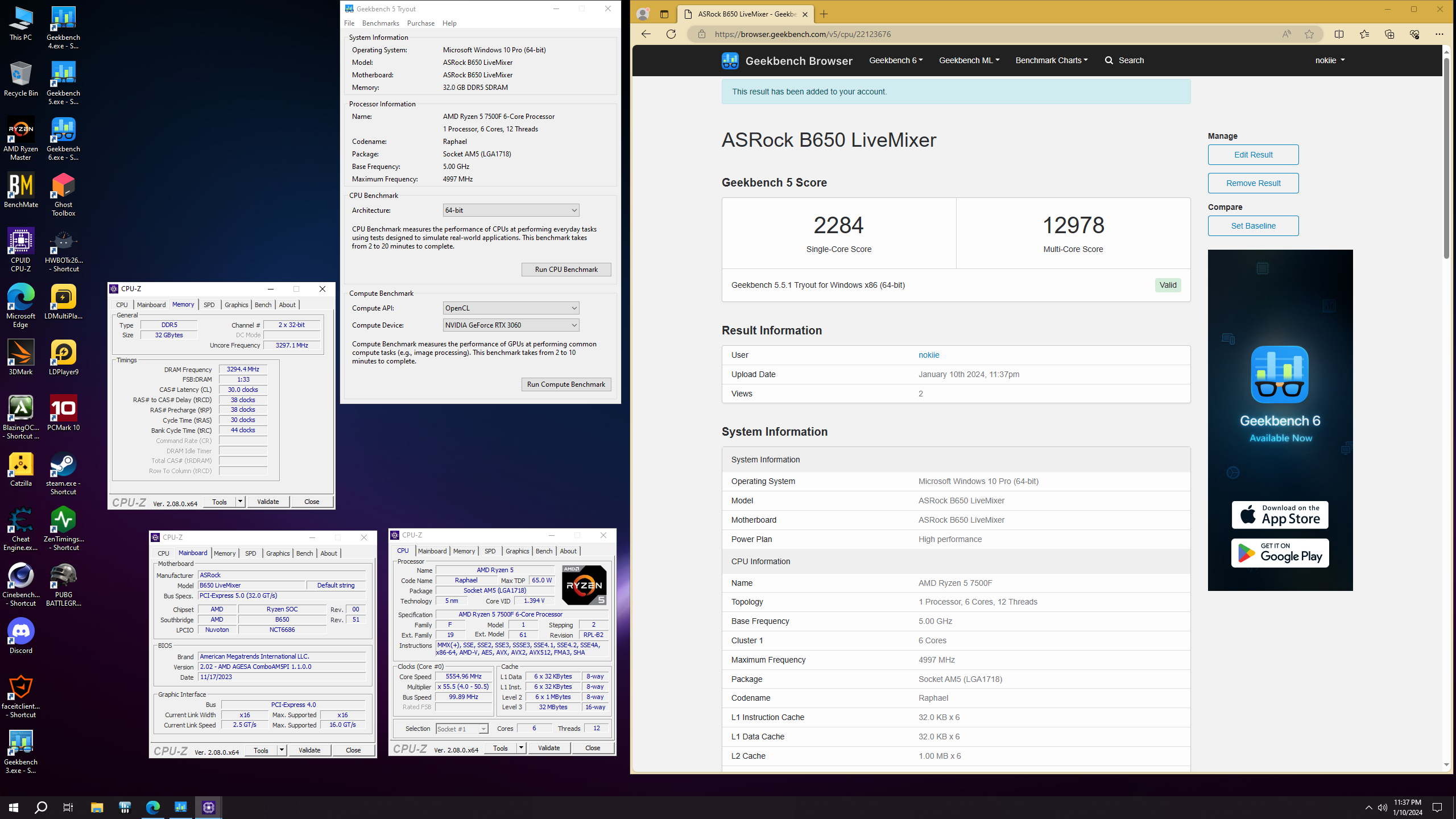Image resolution: width=1456 pixels, height=819 pixels.
Task: Open BenchMate desktop icon
Action: pos(20,191)
